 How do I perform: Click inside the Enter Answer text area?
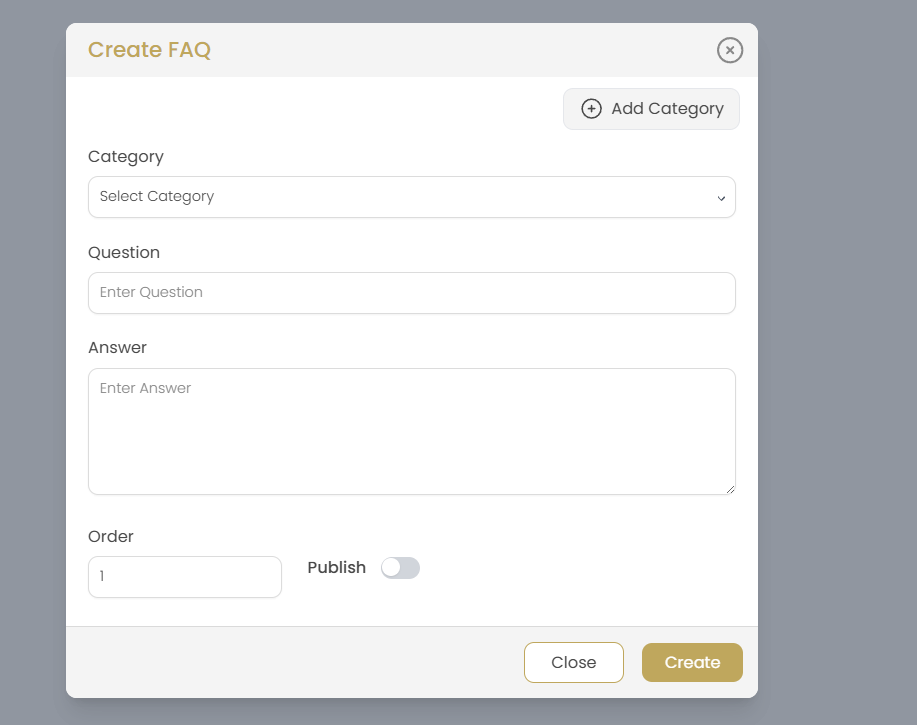click(411, 430)
